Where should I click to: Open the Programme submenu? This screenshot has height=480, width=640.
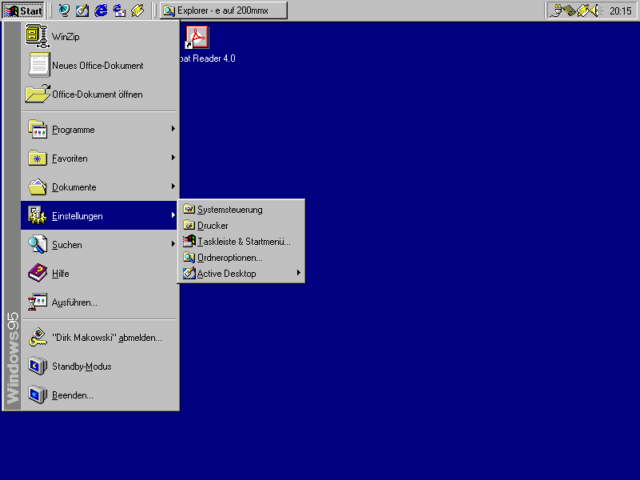100,129
